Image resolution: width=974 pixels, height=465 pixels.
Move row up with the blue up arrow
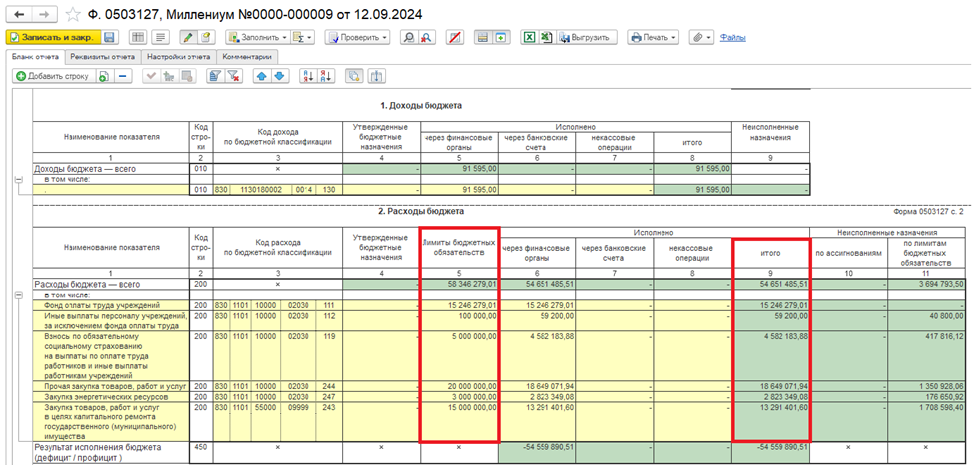pyautogui.click(x=262, y=76)
